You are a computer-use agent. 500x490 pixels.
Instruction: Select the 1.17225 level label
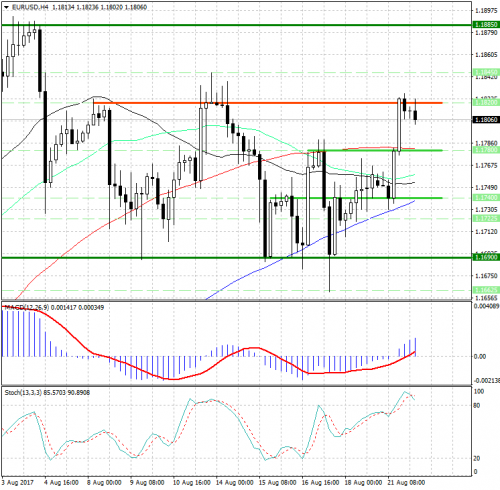click(486, 218)
